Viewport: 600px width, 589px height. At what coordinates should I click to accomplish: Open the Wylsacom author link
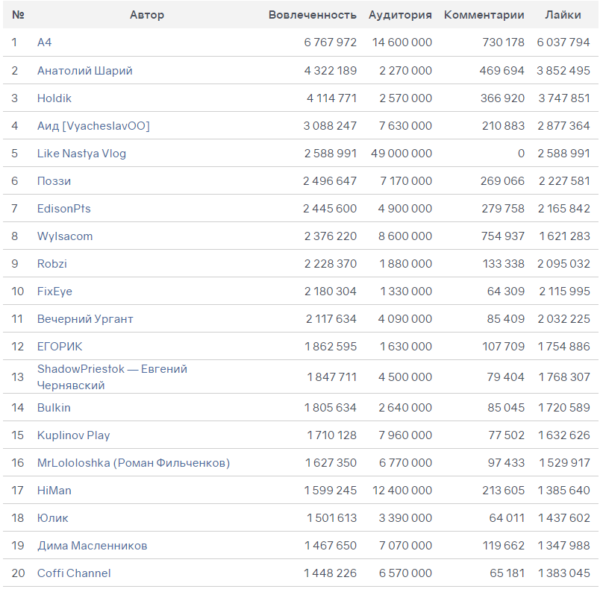(x=65, y=236)
